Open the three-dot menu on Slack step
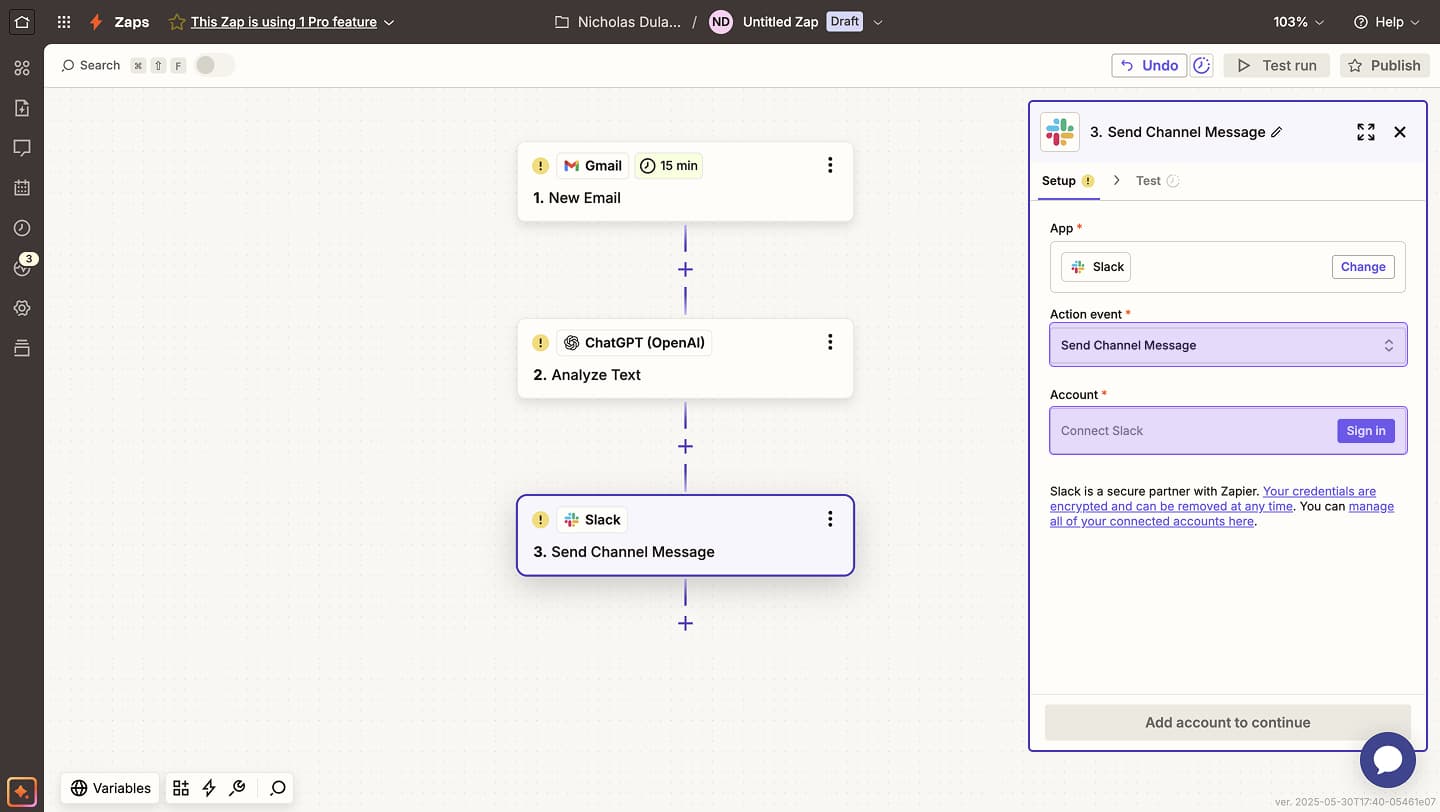Viewport: 1440px width, 812px height. coord(830,519)
